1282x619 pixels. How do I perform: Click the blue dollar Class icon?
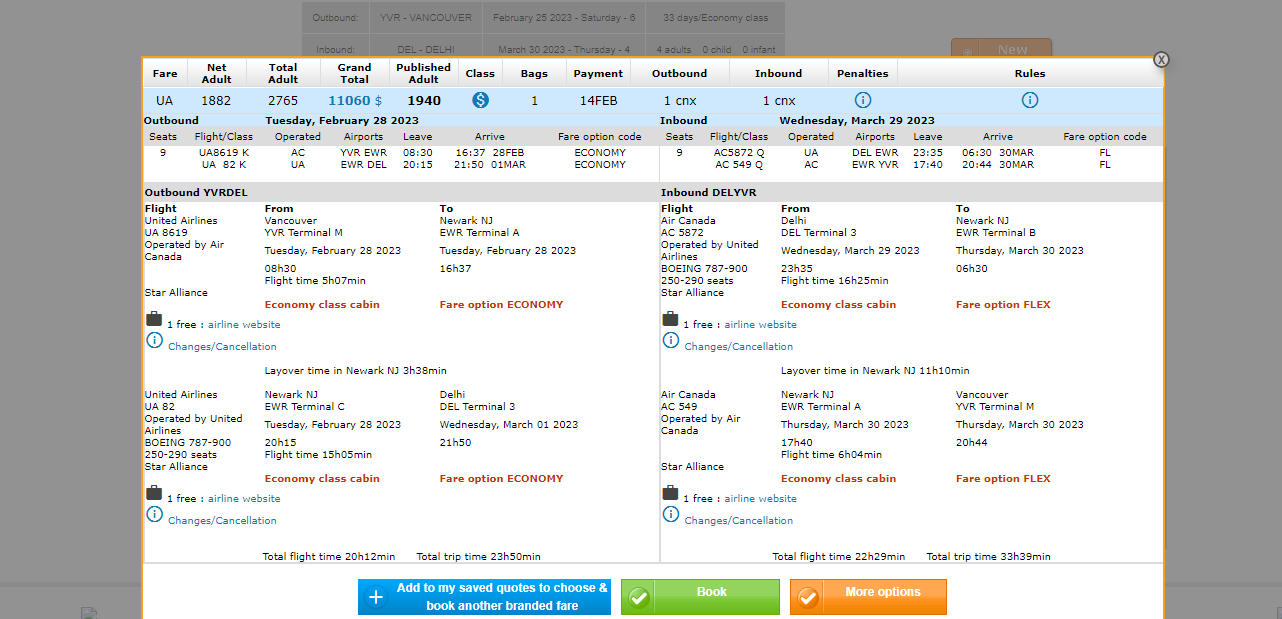(x=480, y=100)
